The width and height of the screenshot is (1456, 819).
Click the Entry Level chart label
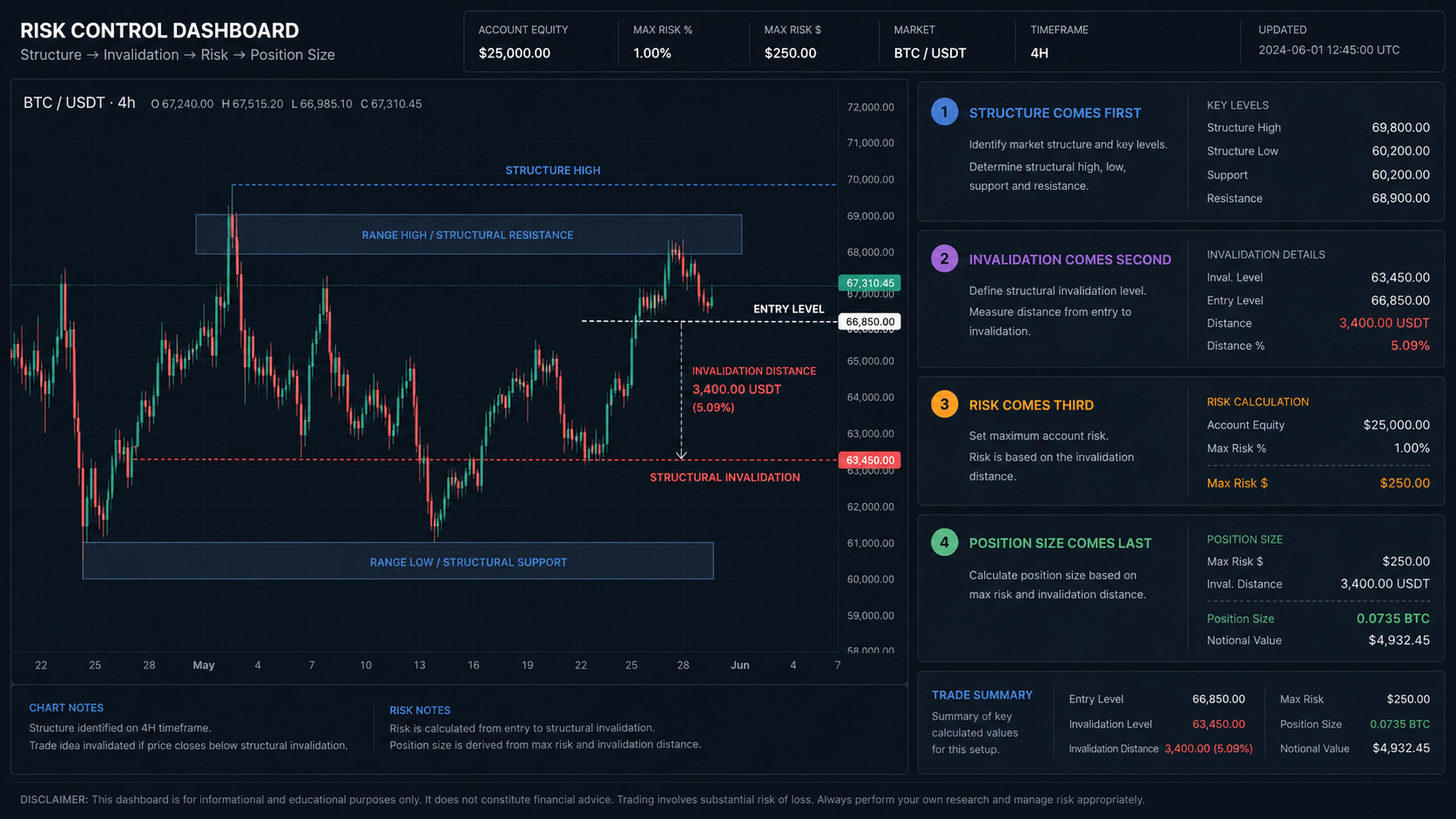[788, 309]
